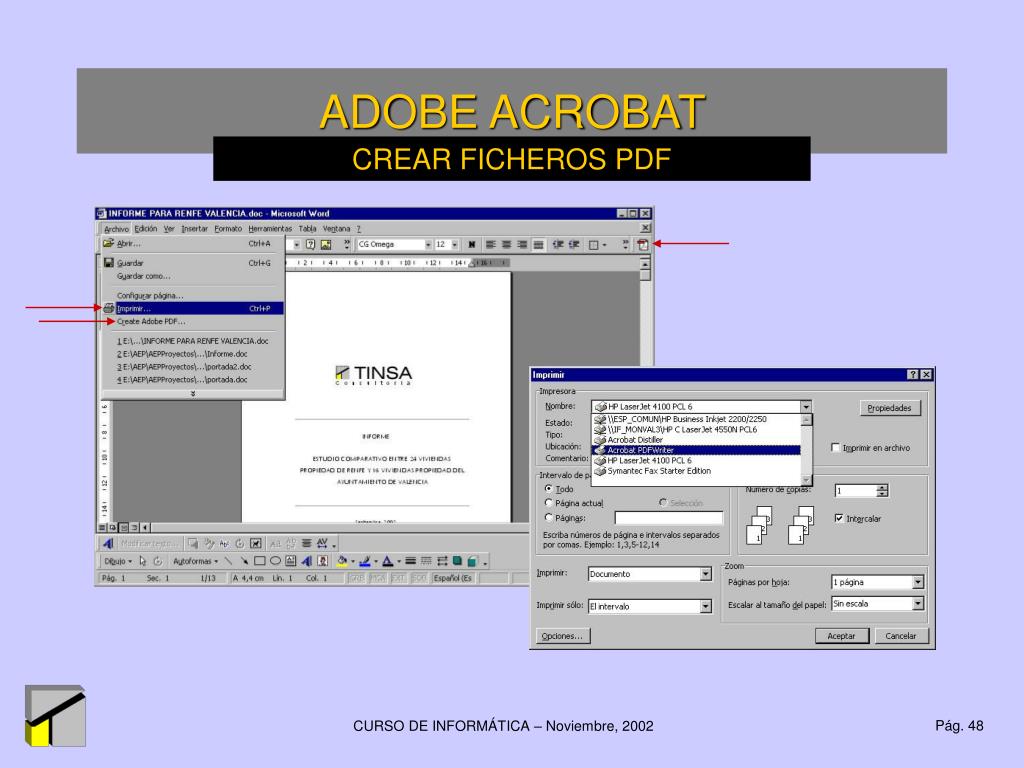Click the Páginas range input field

pos(669,518)
